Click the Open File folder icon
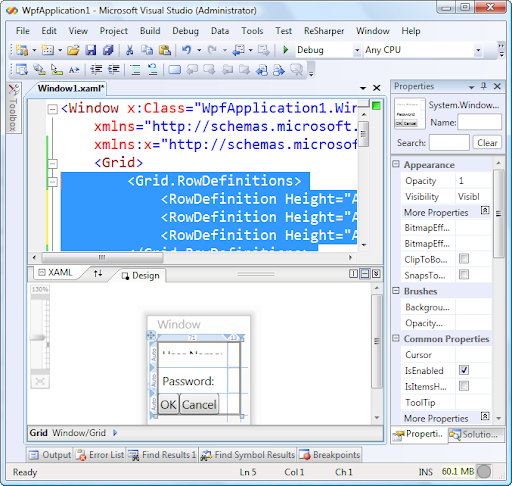 point(73,50)
